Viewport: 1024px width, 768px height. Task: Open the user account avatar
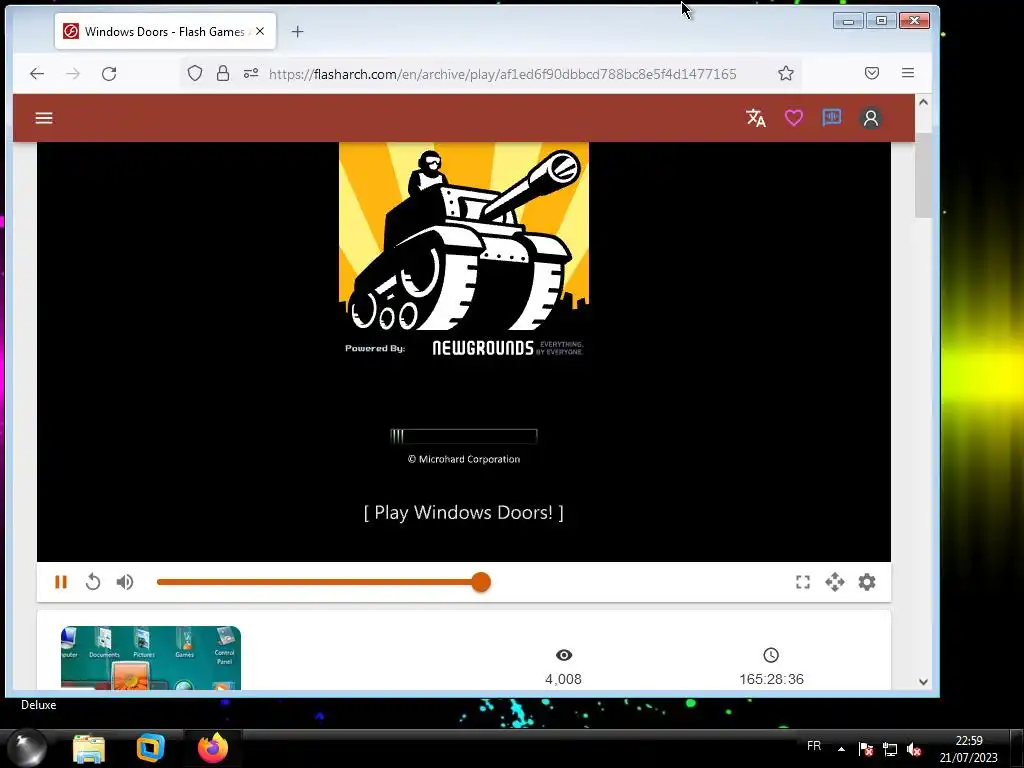(871, 118)
